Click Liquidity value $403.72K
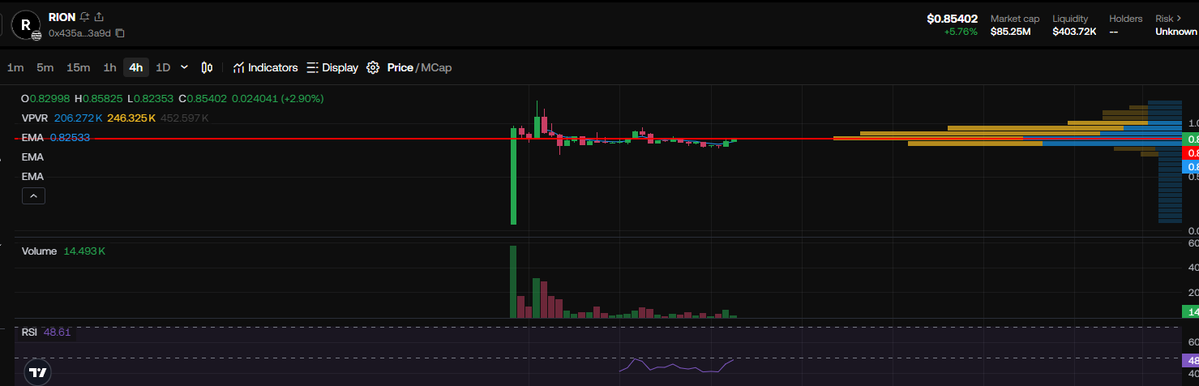Image resolution: width=1199 pixels, height=386 pixels. coord(1074,32)
